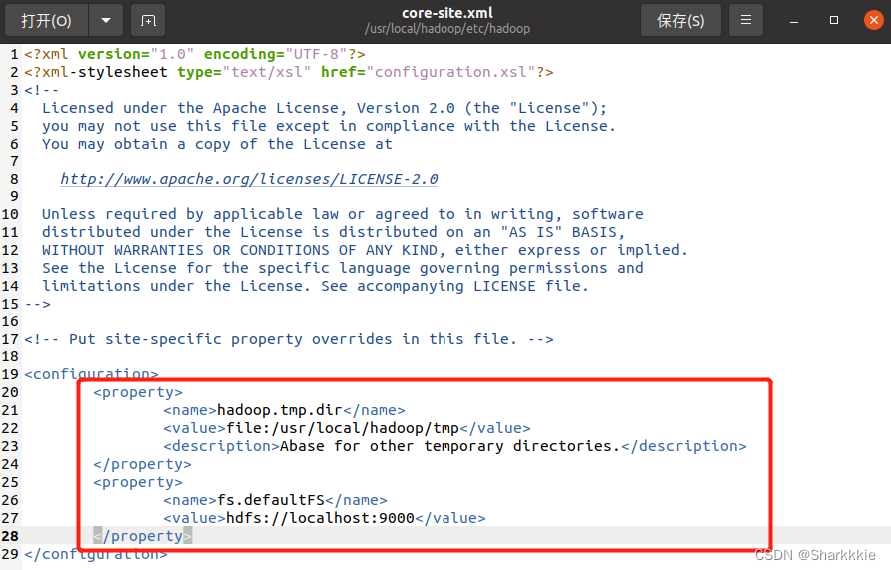Click the /usr/local/hadoop/etc/hadoop path subtitle
The image size is (891, 570).
(447, 28)
